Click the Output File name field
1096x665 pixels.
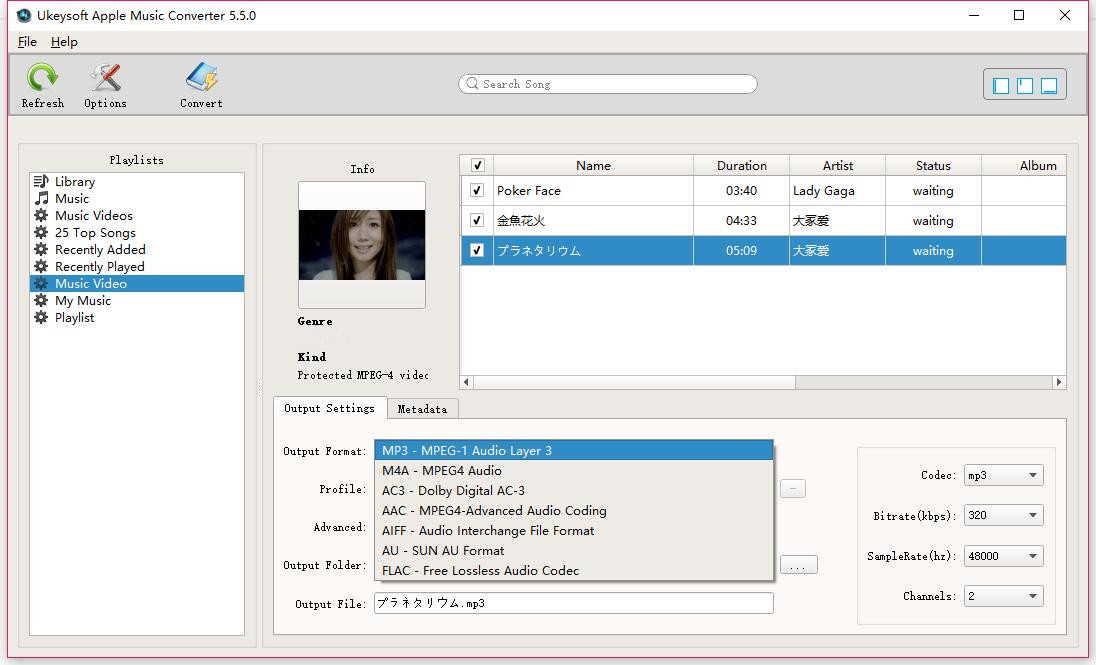click(x=574, y=603)
